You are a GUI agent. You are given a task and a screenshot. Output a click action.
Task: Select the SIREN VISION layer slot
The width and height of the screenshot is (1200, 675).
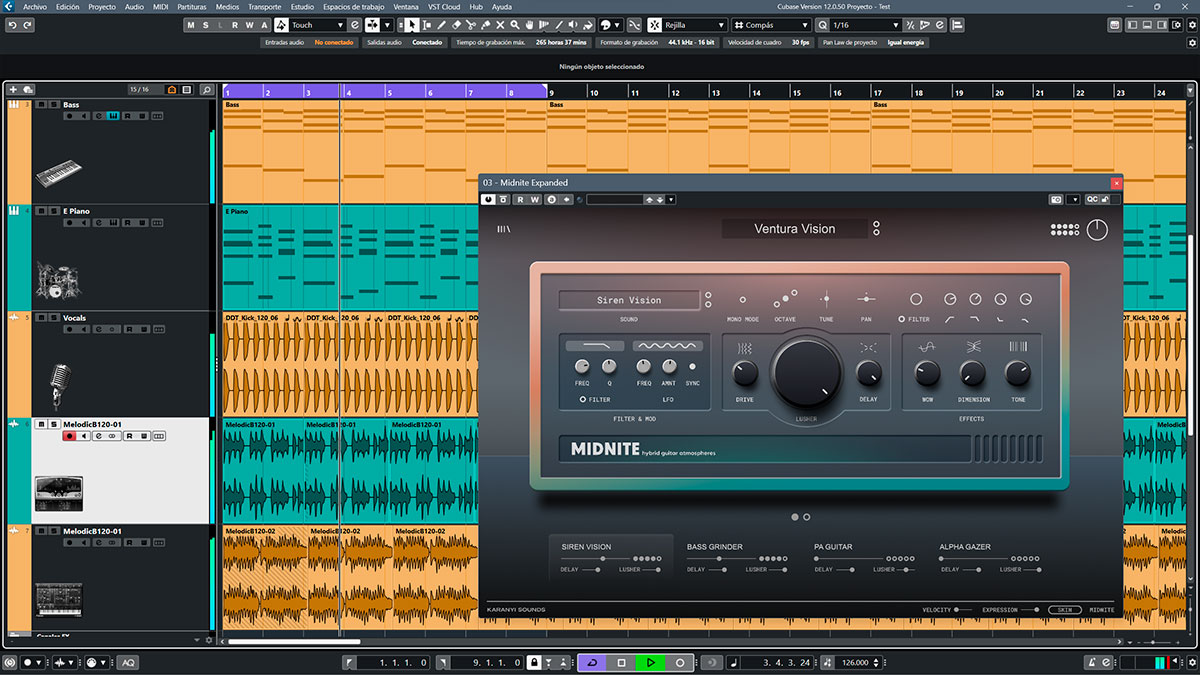611,558
